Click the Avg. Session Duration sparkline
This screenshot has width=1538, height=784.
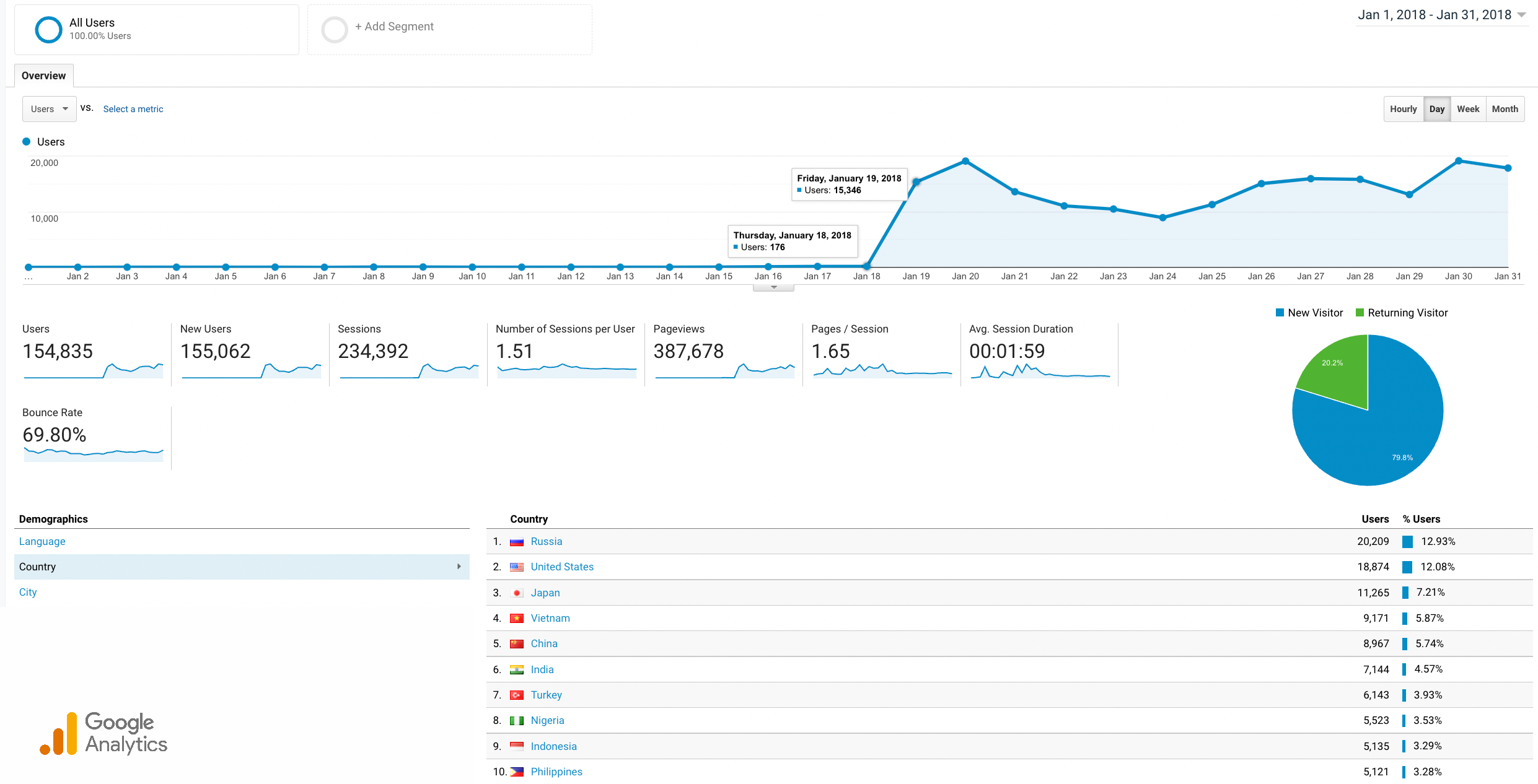(1040, 370)
